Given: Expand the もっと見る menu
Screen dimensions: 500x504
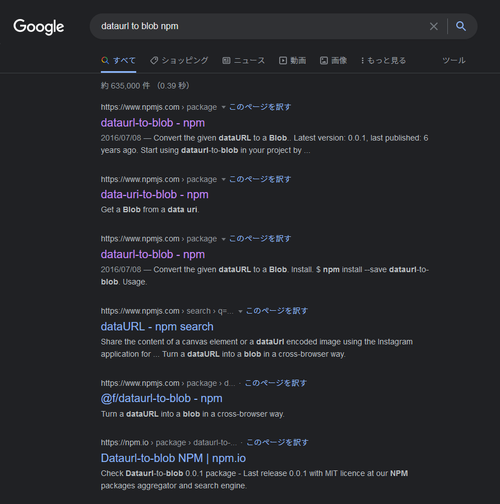Looking at the screenshot, I should pos(383,61).
